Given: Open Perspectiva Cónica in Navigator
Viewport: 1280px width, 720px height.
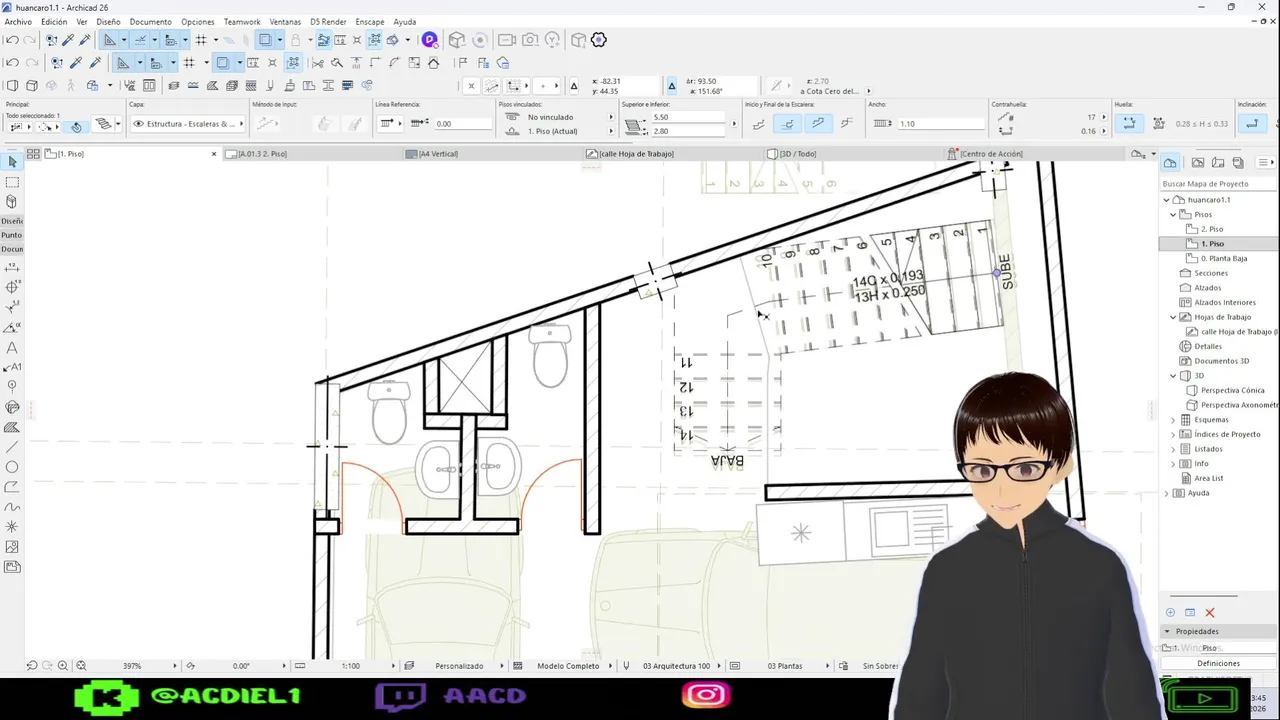Looking at the screenshot, I should [1232, 390].
